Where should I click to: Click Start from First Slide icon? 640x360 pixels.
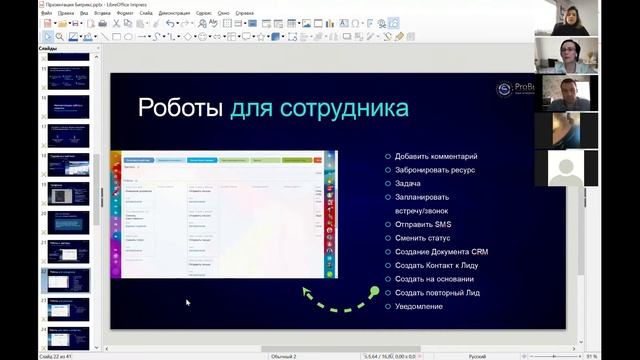[266, 24]
